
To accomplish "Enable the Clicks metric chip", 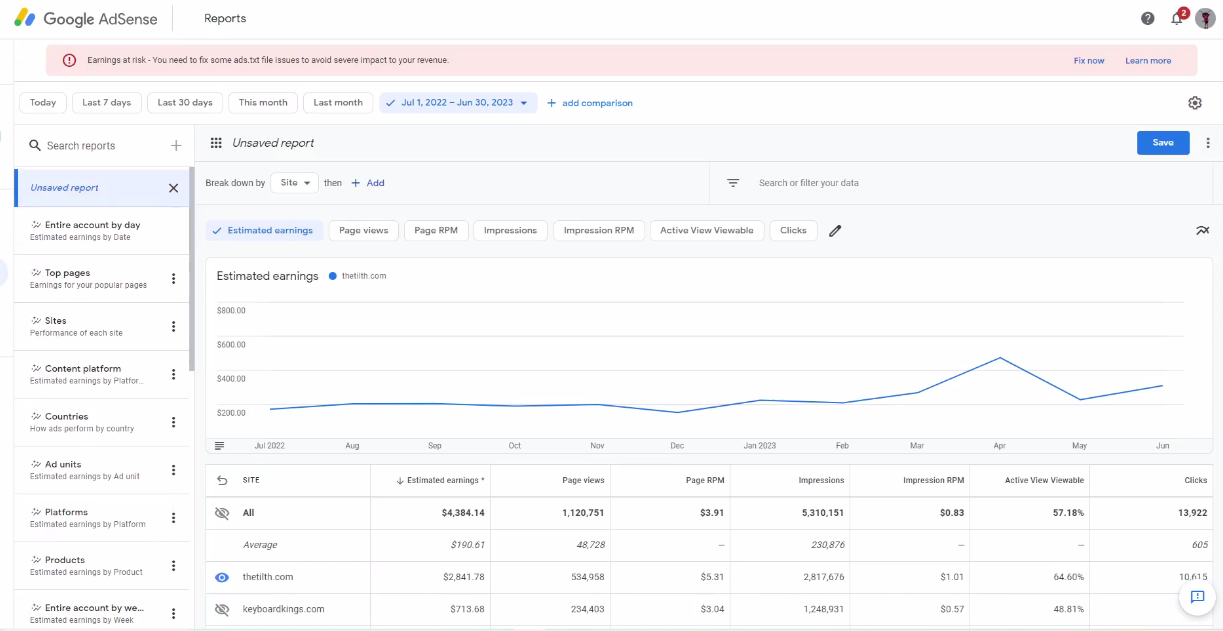I will point(793,231).
